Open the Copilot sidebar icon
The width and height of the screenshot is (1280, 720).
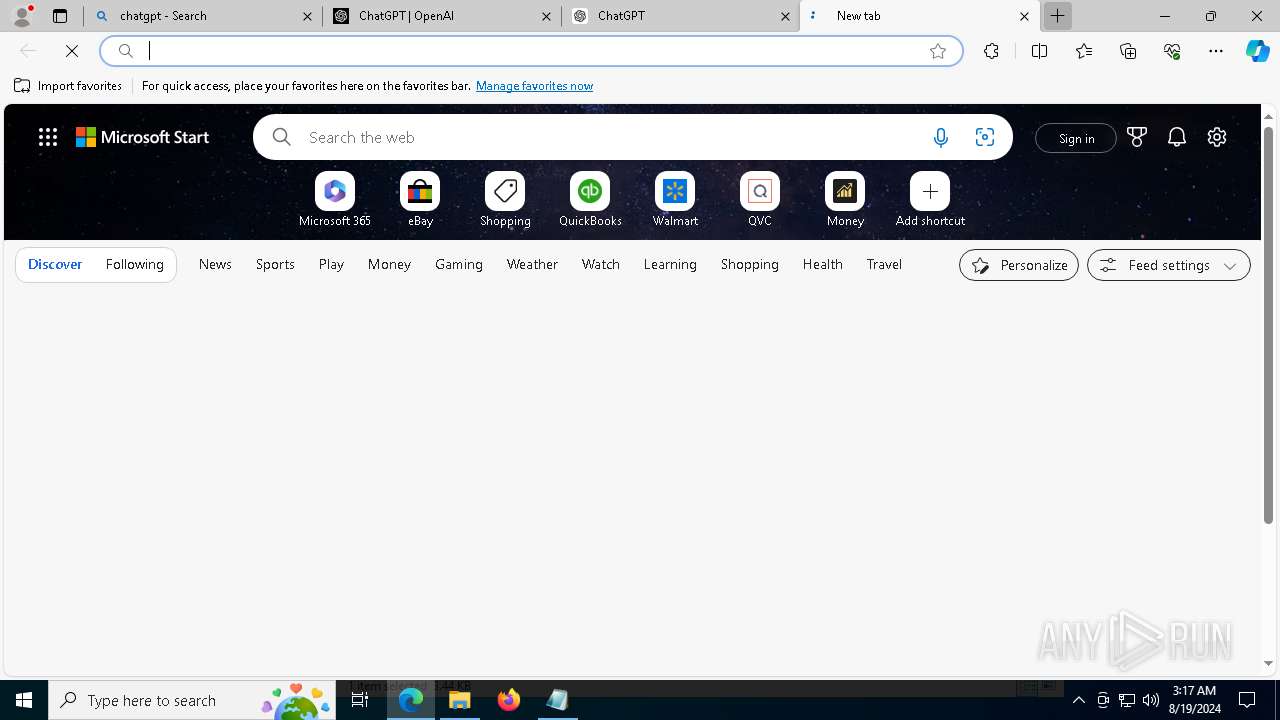(x=1258, y=51)
